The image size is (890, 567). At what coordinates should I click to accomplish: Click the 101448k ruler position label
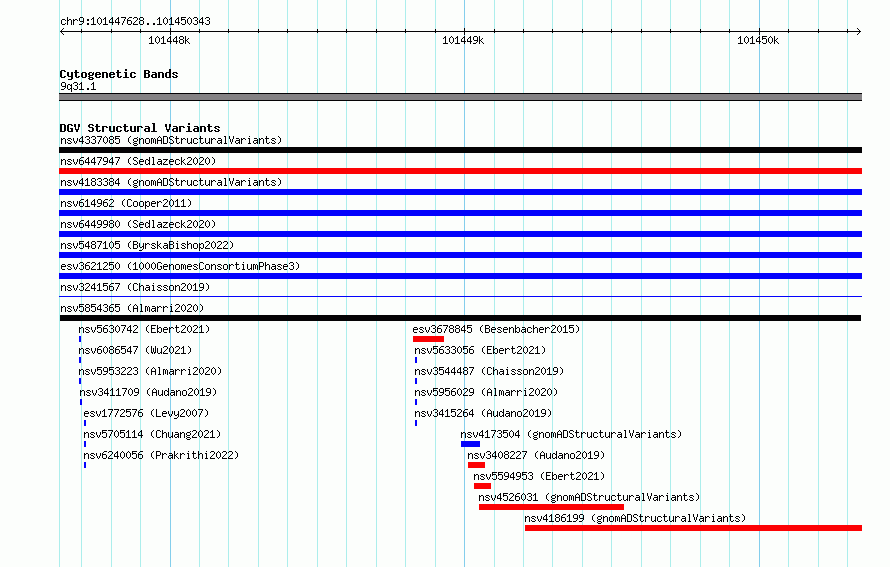pos(169,40)
